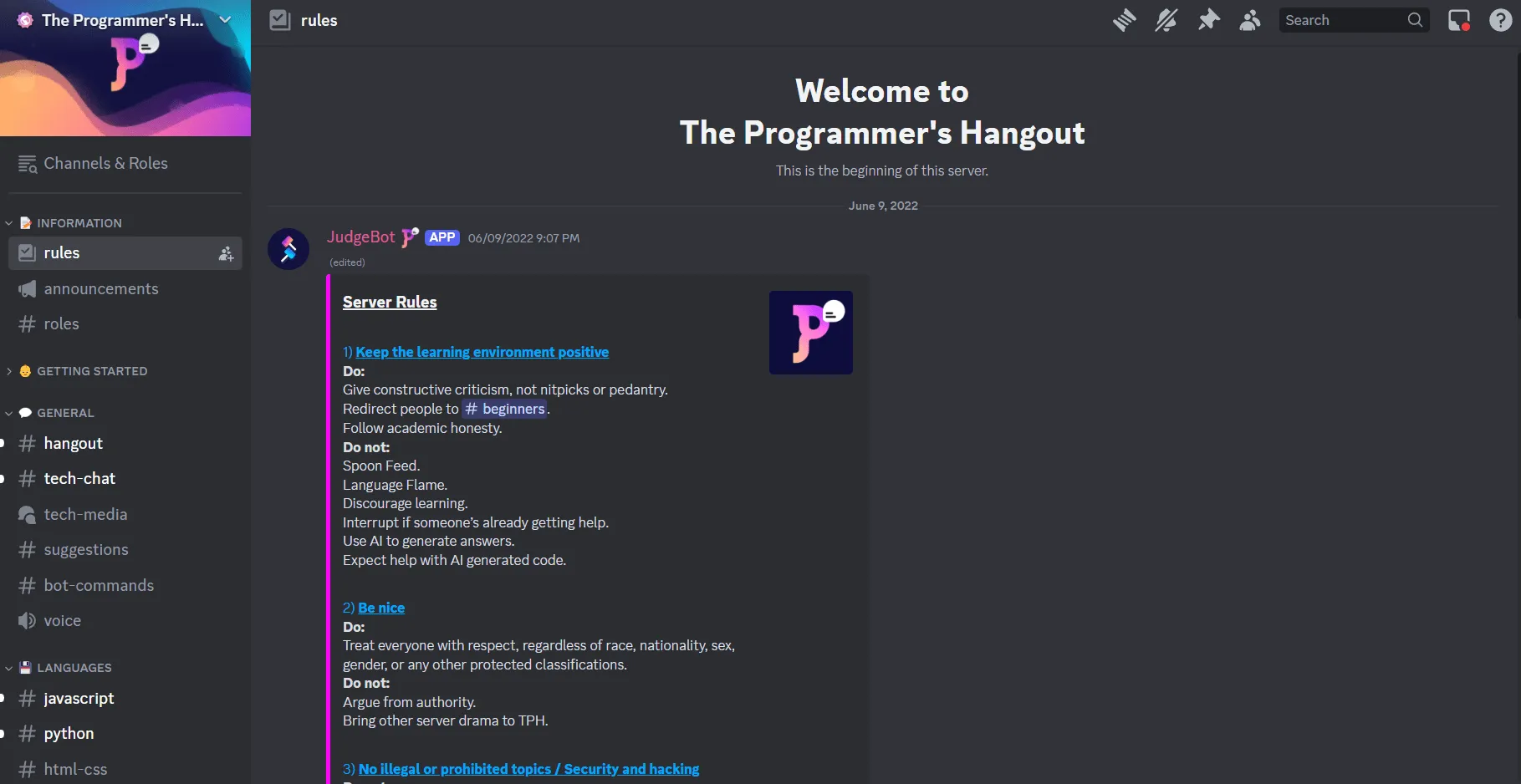The height and width of the screenshot is (784, 1521).
Task: Collapse the LANGUAGES category
Action: [59, 668]
